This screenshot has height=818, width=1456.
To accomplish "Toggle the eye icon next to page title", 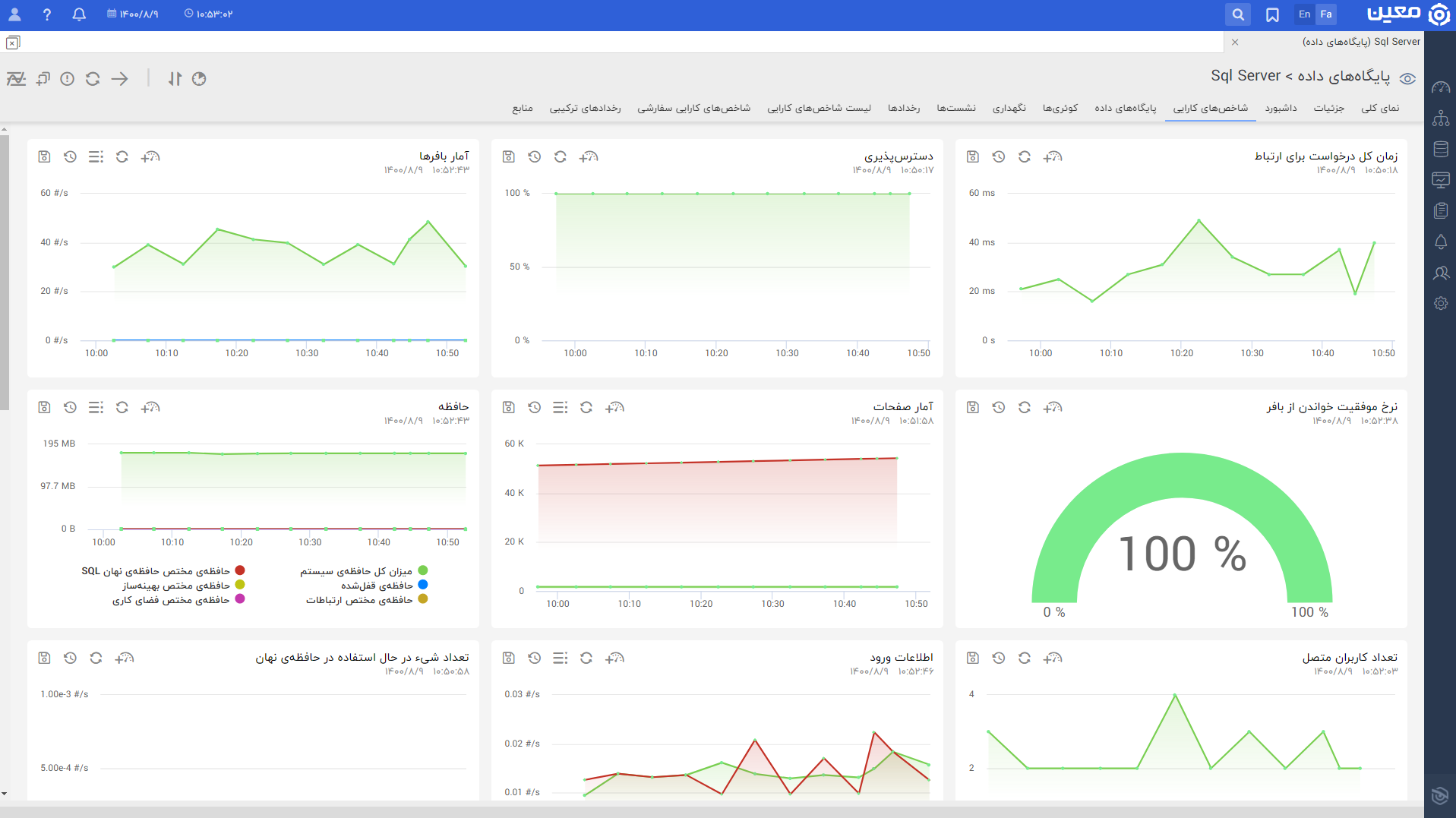I will click(1407, 78).
